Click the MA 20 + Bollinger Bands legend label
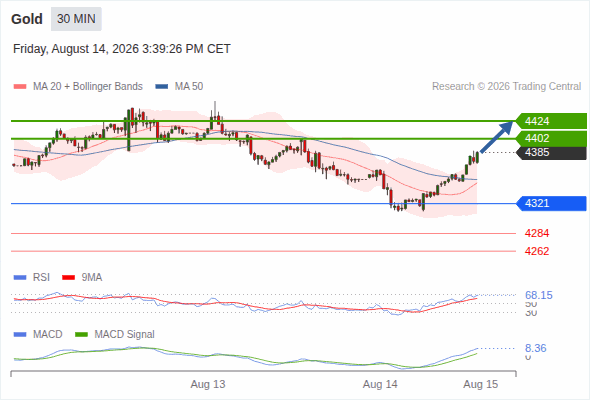590x400 pixels. tap(88, 87)
